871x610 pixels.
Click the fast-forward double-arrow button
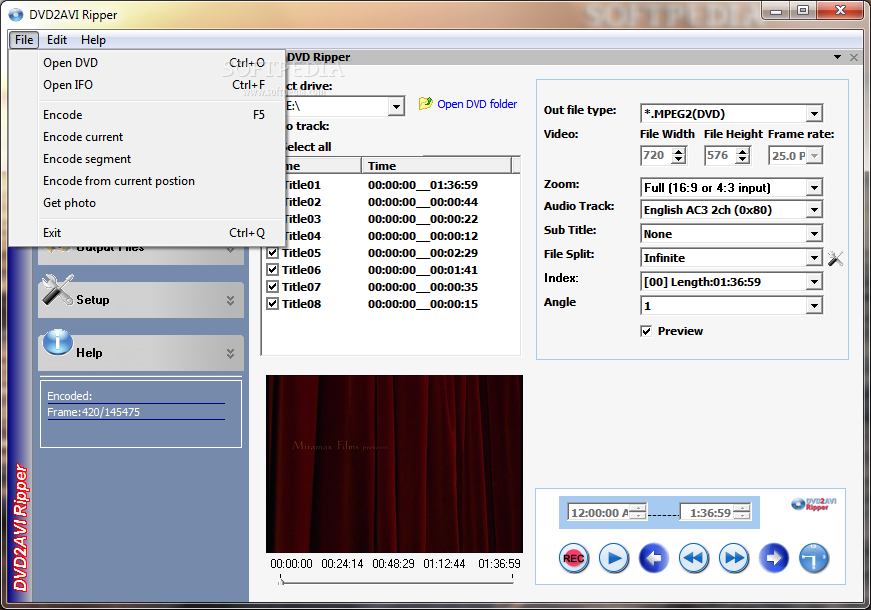pos(734,558)
